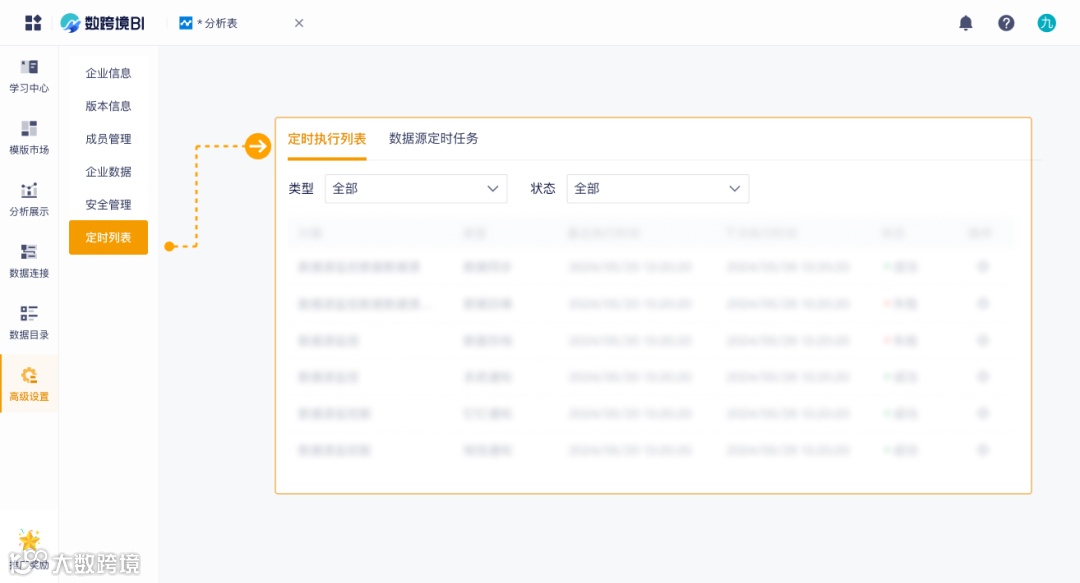
Task: Open 数据目录 in sidebar
Action: click(29, 323)
